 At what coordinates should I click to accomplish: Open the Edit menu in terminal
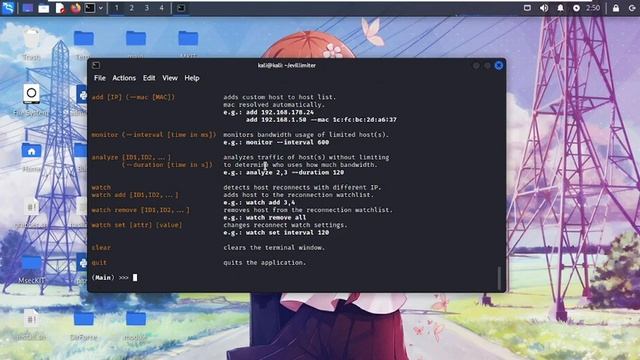pos(149,78)
